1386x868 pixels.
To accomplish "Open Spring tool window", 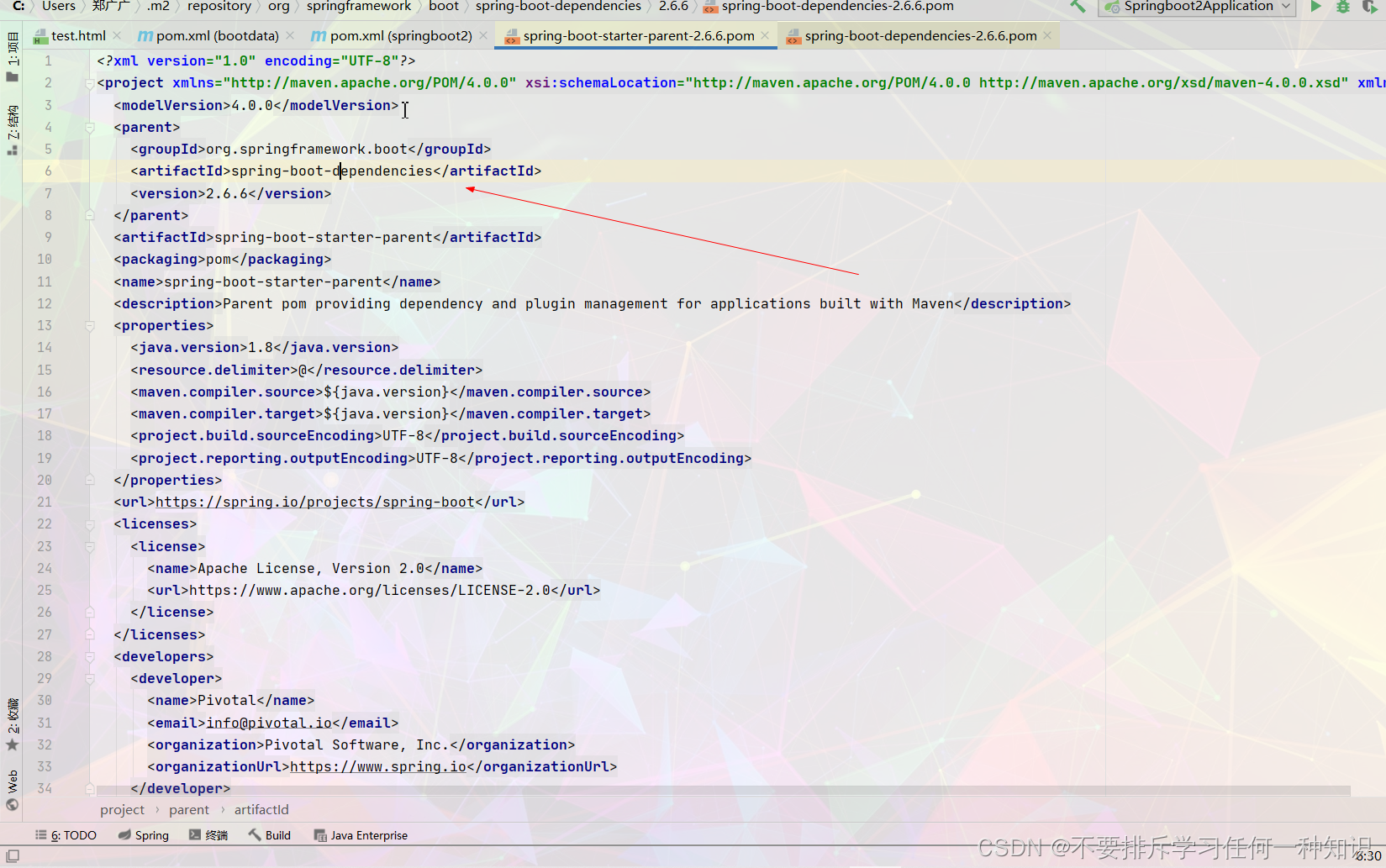I will (144, 835).
